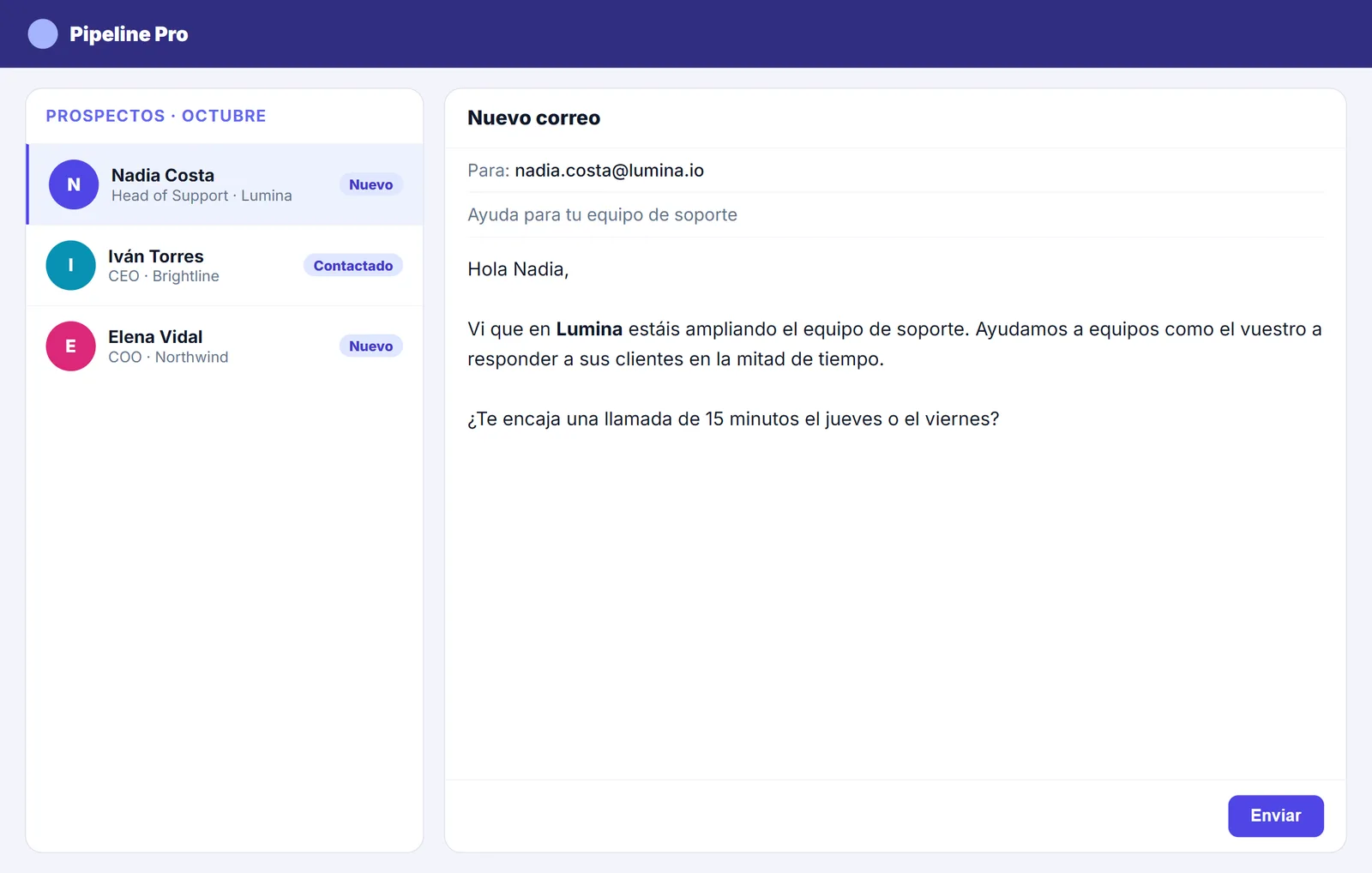Click Elena Vidal's E avatar

pos(70,346)
